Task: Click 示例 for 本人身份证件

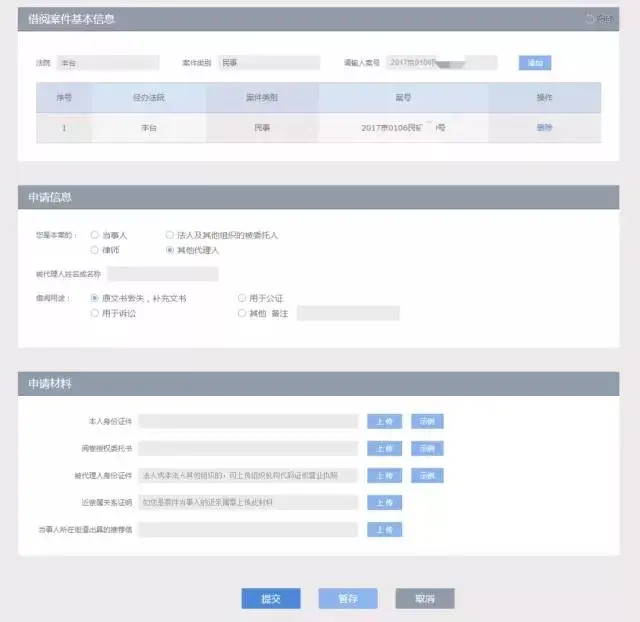Action: [427, 421]
